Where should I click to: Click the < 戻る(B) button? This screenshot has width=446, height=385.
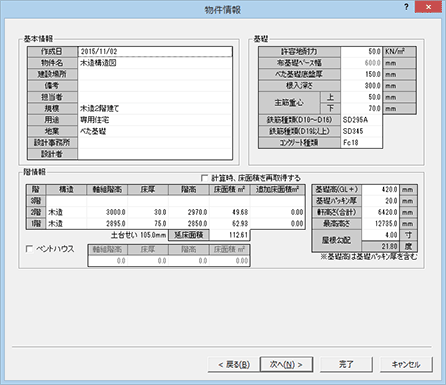234,365
